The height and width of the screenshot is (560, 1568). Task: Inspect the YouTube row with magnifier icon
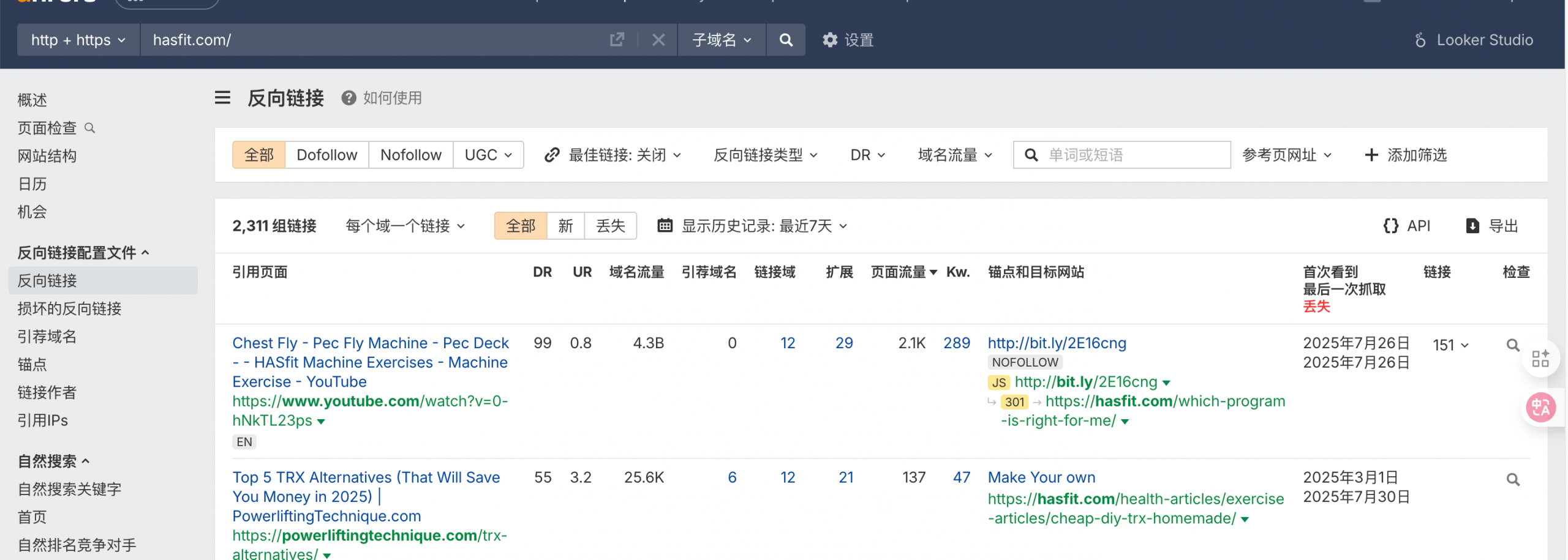coord(1513,345)
